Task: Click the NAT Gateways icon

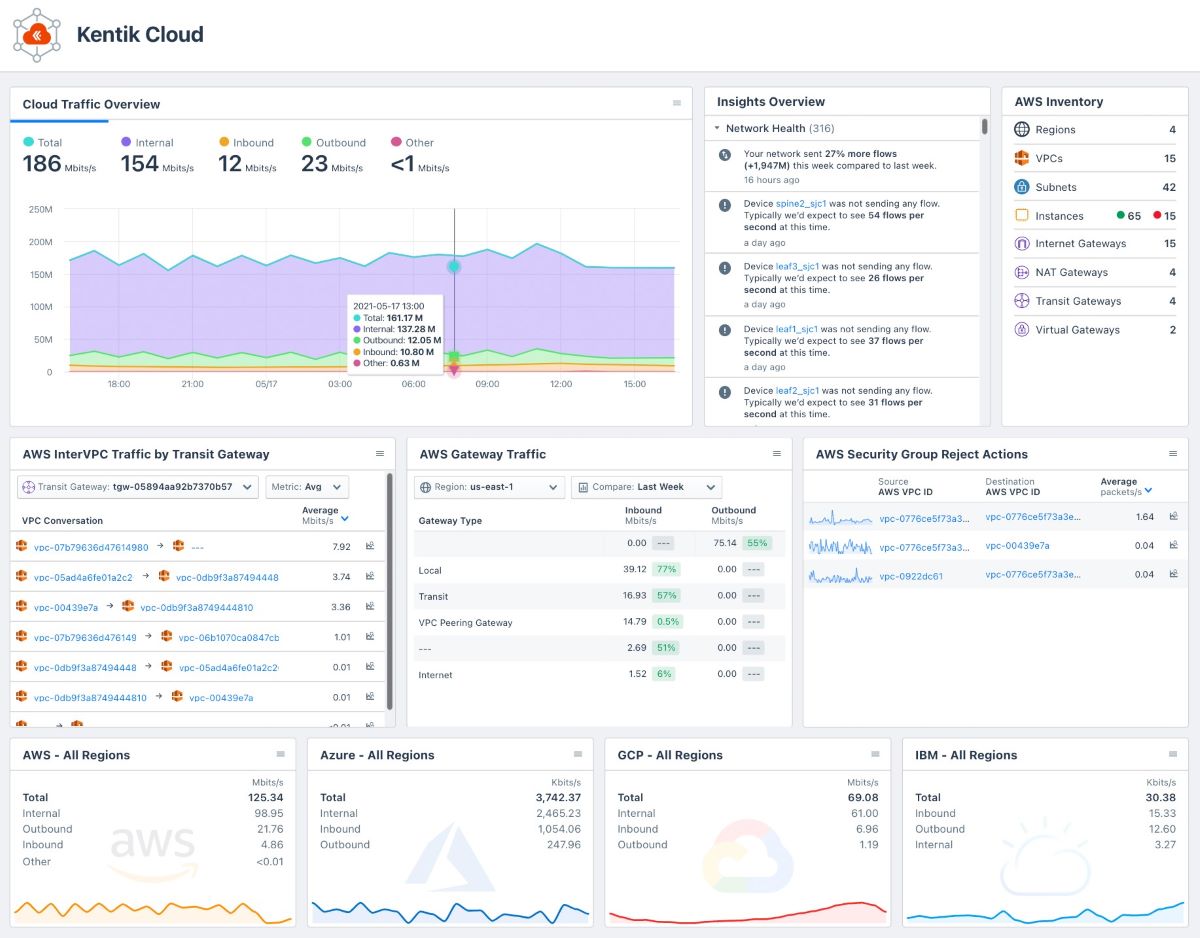Action: point(1022,272)
